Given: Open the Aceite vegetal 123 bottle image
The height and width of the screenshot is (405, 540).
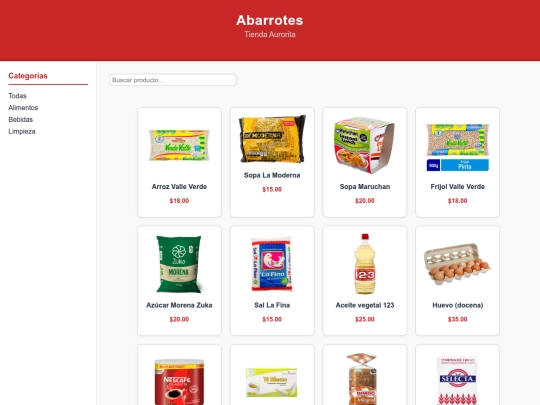Looking at the screenshot, I should click(x=365, y=264).
